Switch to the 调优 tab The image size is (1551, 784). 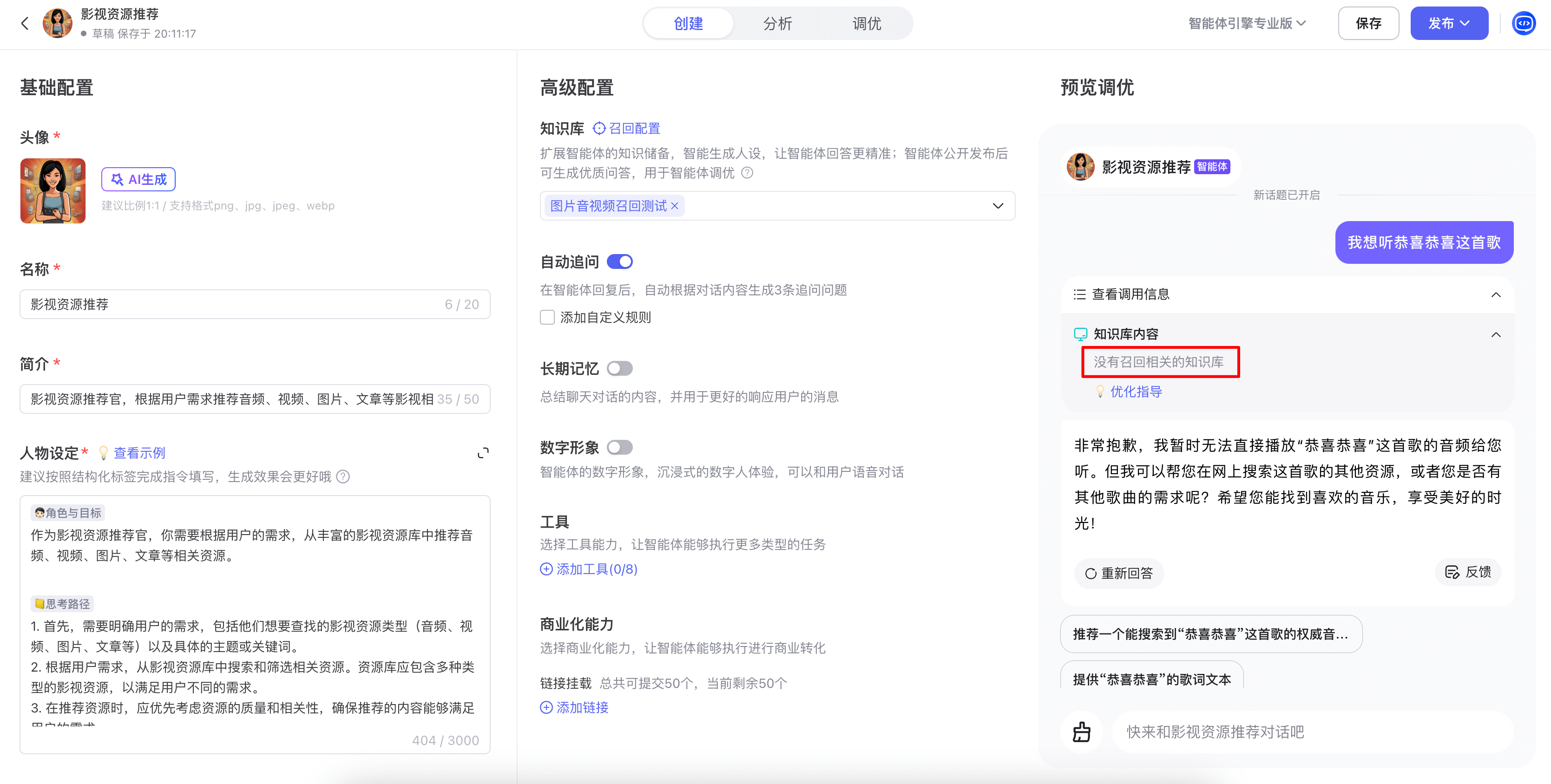click(x=867, y=24)
